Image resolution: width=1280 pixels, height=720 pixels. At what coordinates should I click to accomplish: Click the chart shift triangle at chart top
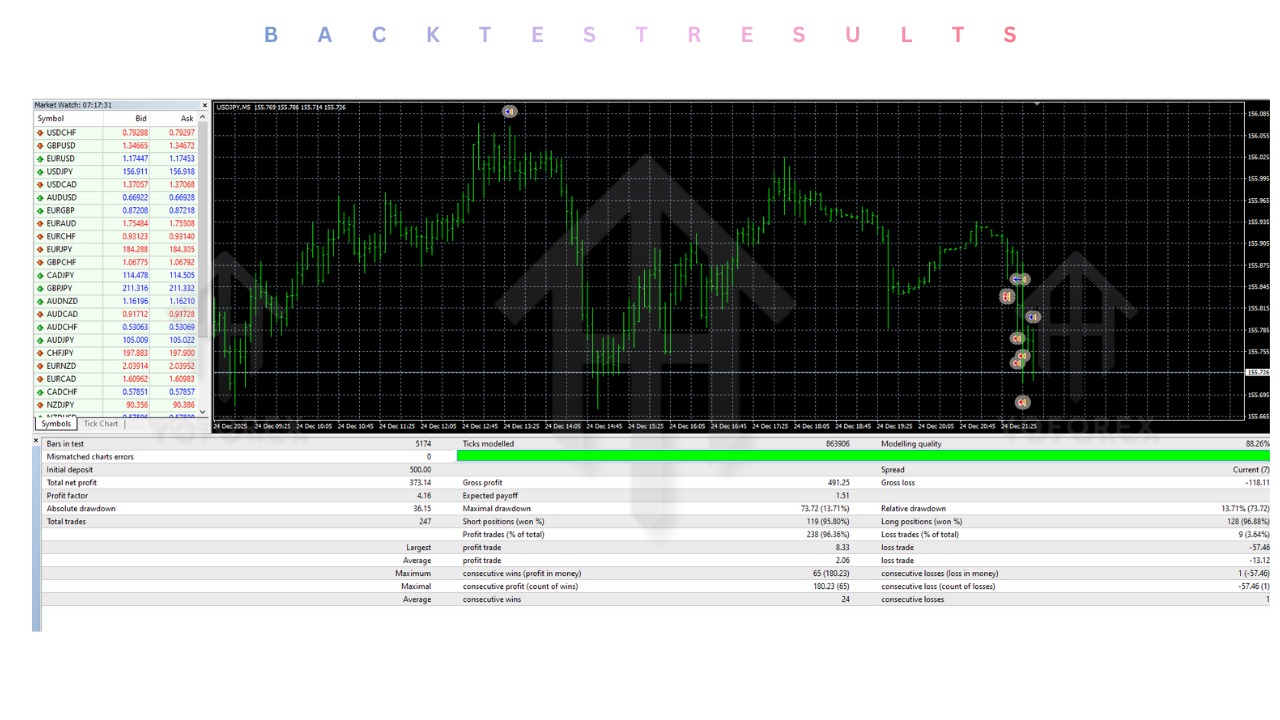(1037, 103)
